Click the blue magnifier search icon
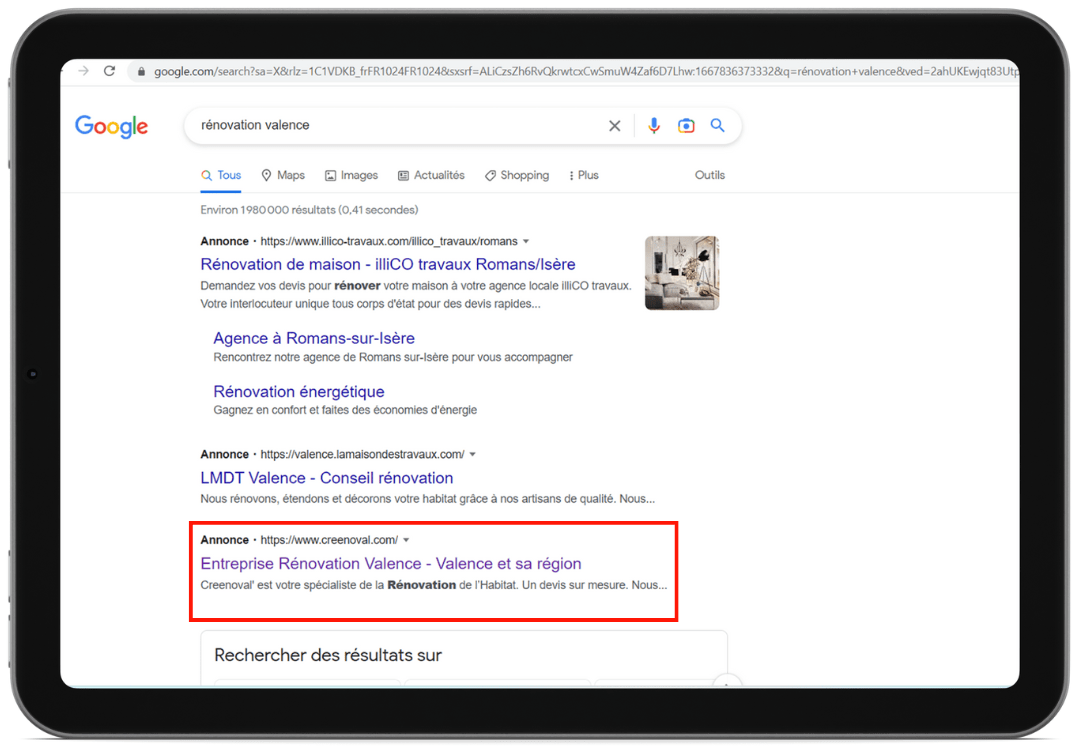The image size is (1080, 750). click(717, 125)
